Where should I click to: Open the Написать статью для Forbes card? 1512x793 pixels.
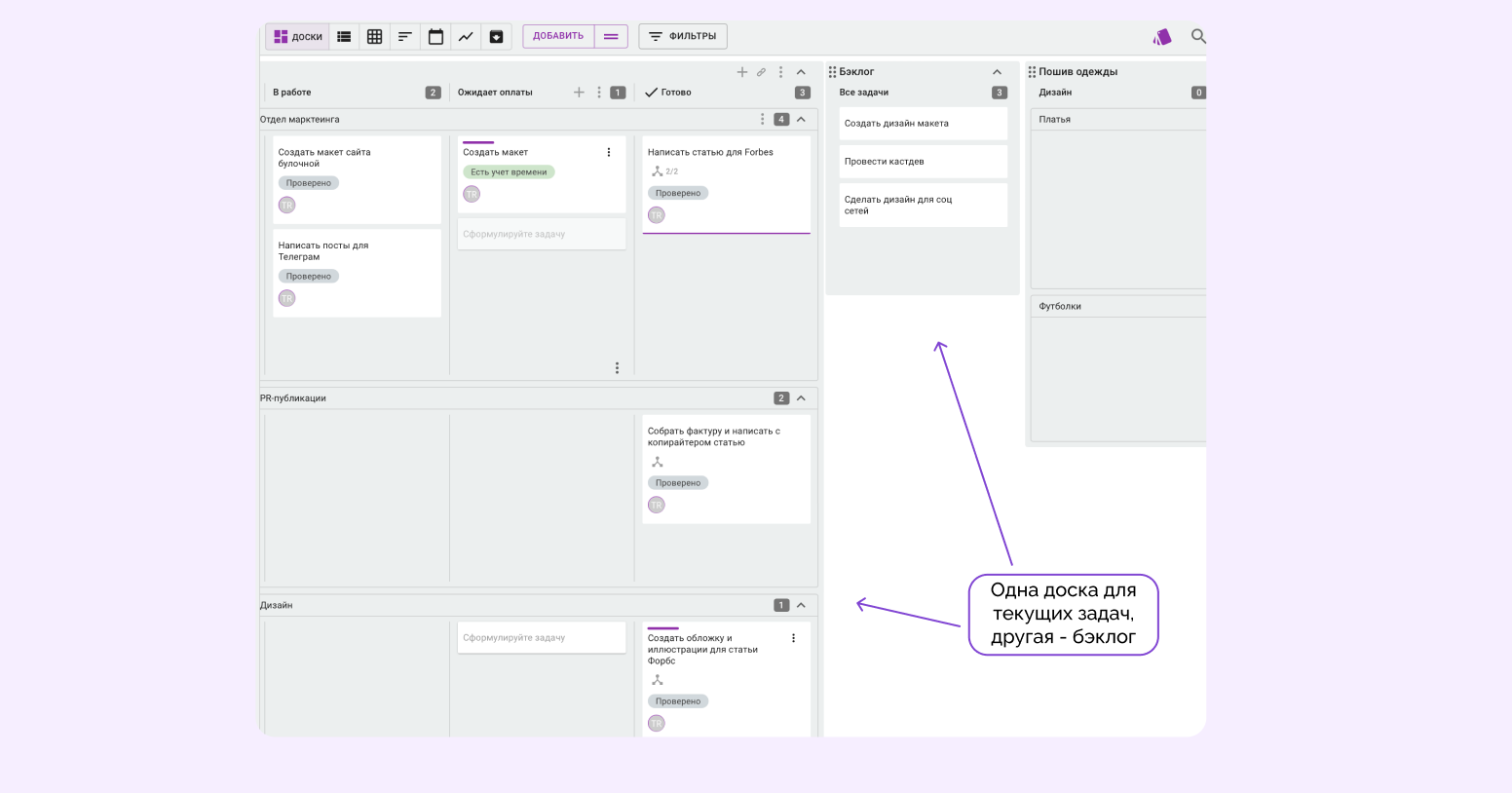coord(726,183)
